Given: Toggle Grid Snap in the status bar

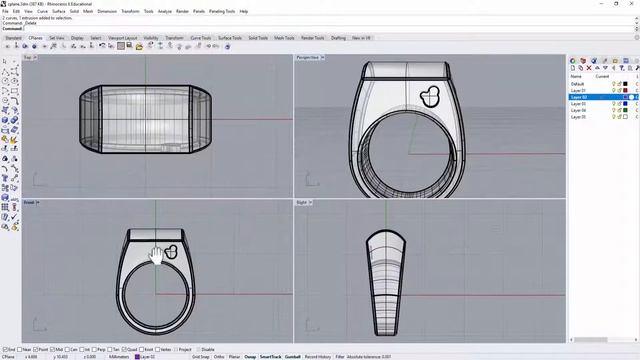Looking at the screenshot, I should (x=200, y=357).
